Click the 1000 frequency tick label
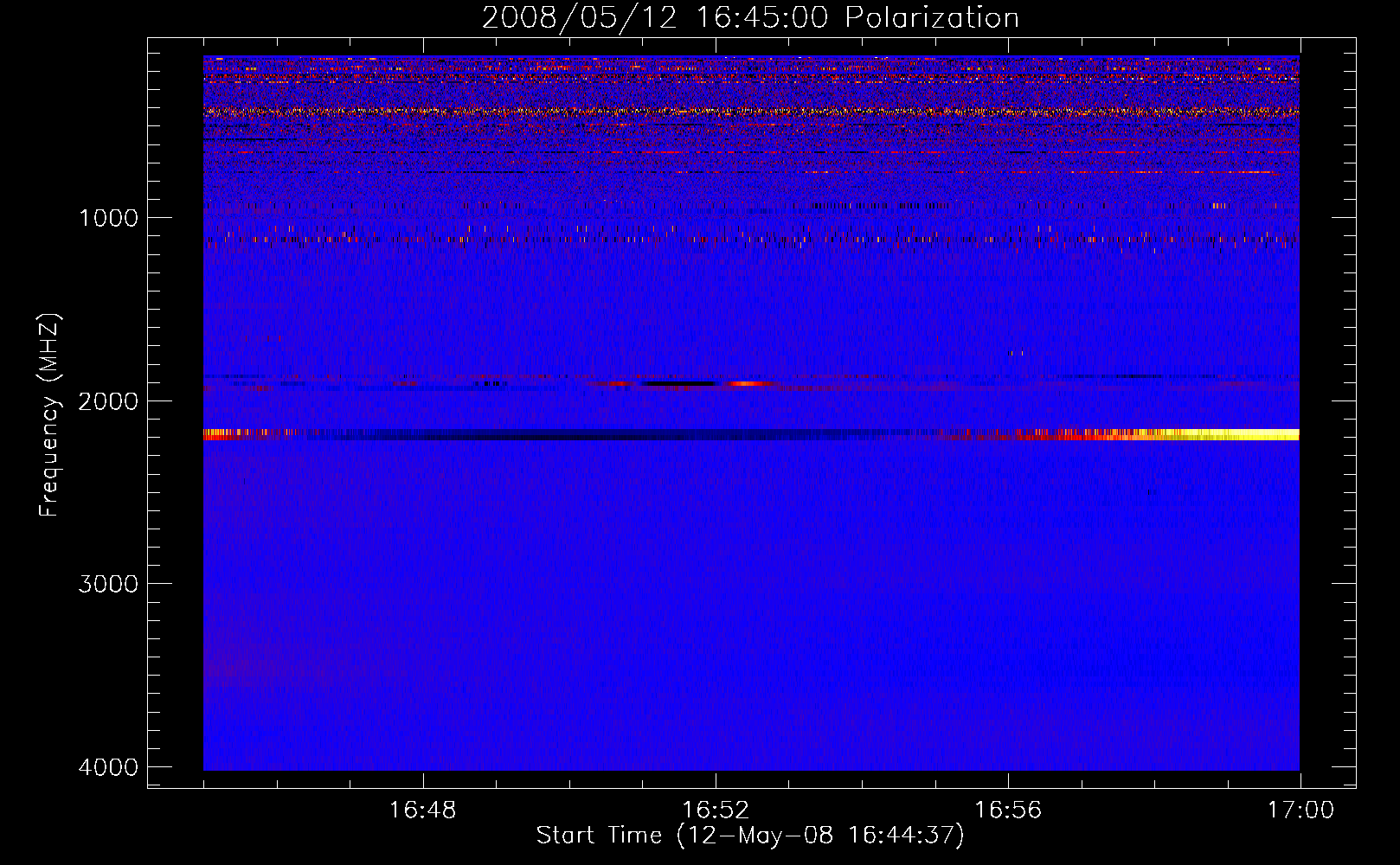The width and height of the screenshot is (1400, 865). click(x=109, y=217)
